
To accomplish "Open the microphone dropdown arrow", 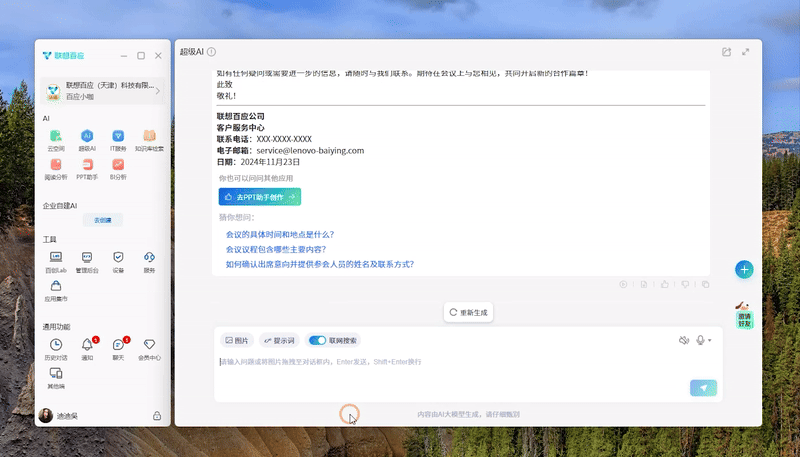I will click(x=710, y=340).
